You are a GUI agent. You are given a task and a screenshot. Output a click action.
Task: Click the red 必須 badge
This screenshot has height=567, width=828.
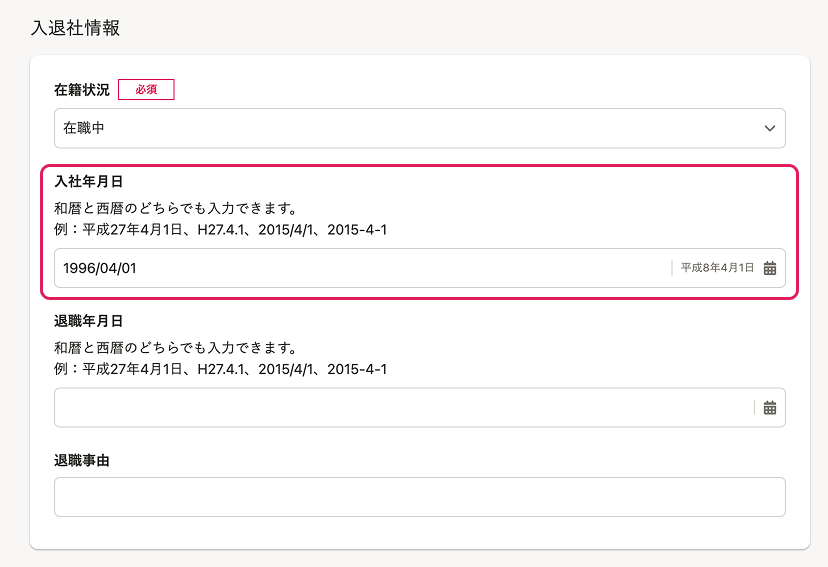tap(146, 89)
